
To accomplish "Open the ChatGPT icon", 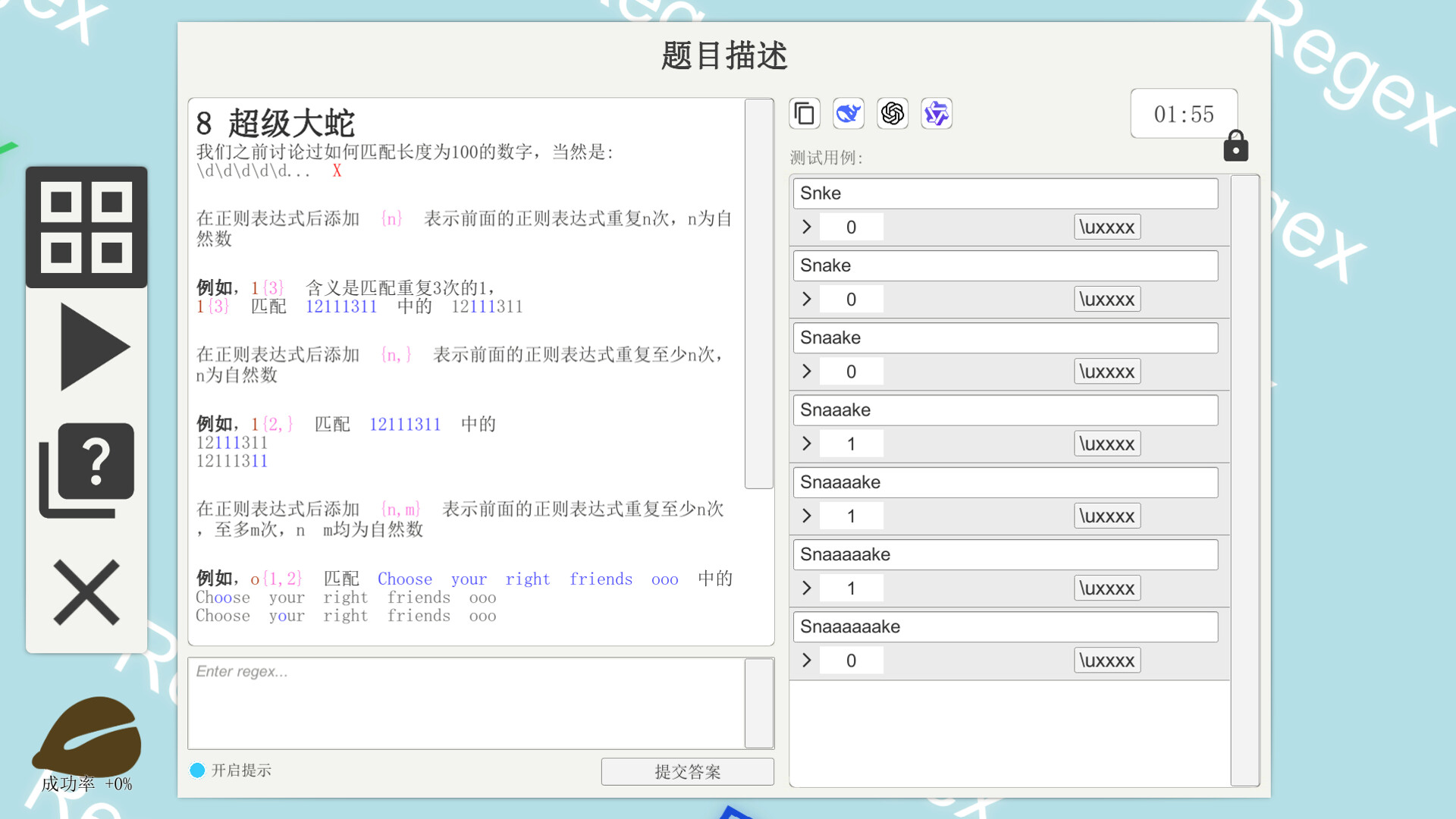I will 893,114.
